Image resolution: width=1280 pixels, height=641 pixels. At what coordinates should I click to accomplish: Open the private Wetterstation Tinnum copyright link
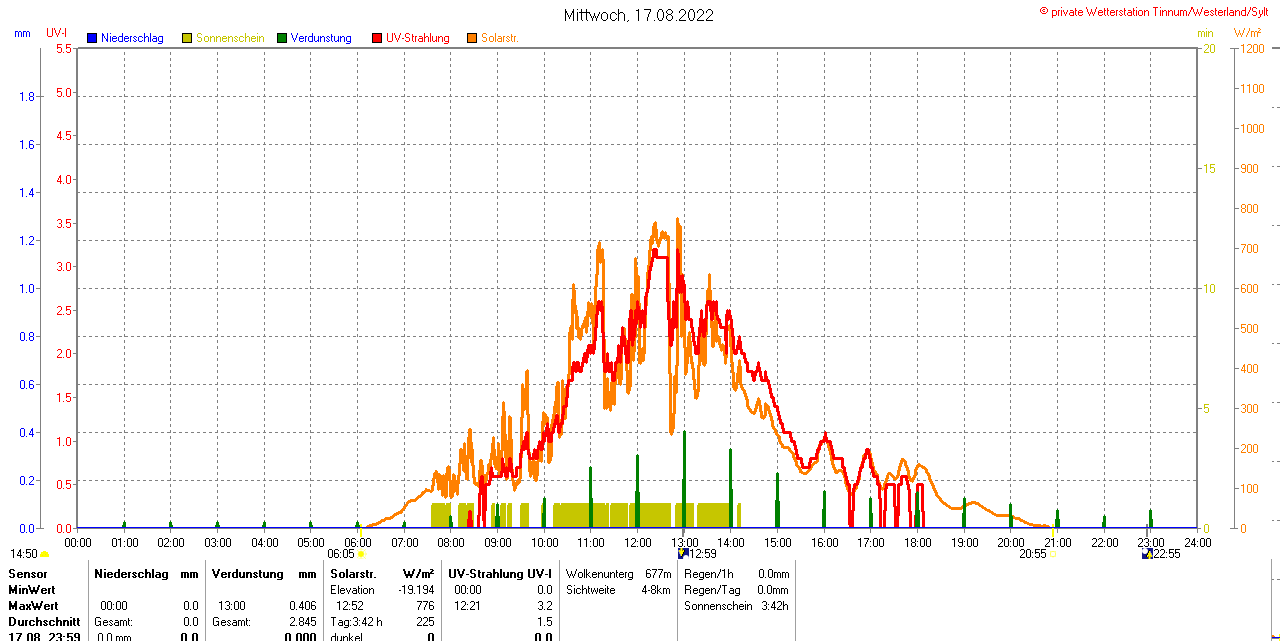(1158, 11)
